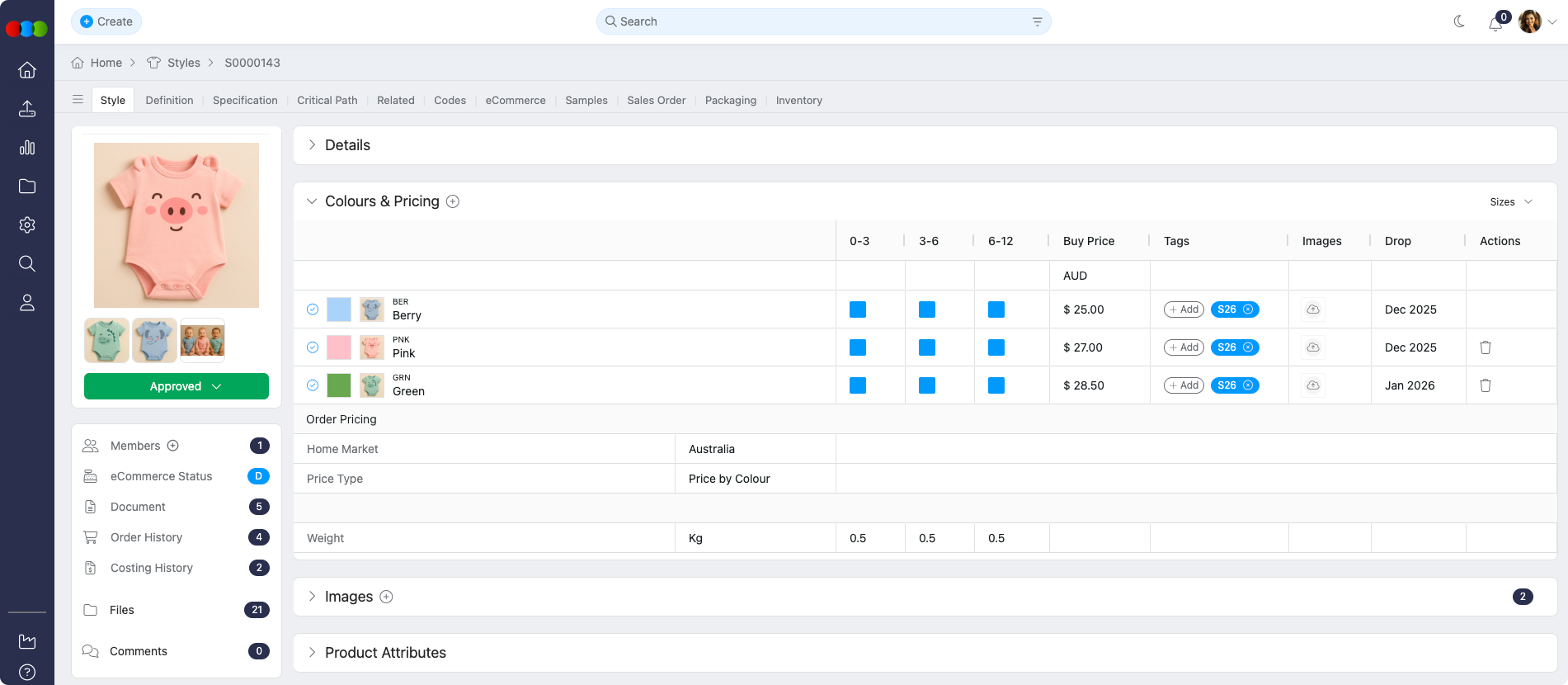Screen dimensions: 1568x685
Task: Toggle 0-3 size for Pink
Action: [858, 347]
